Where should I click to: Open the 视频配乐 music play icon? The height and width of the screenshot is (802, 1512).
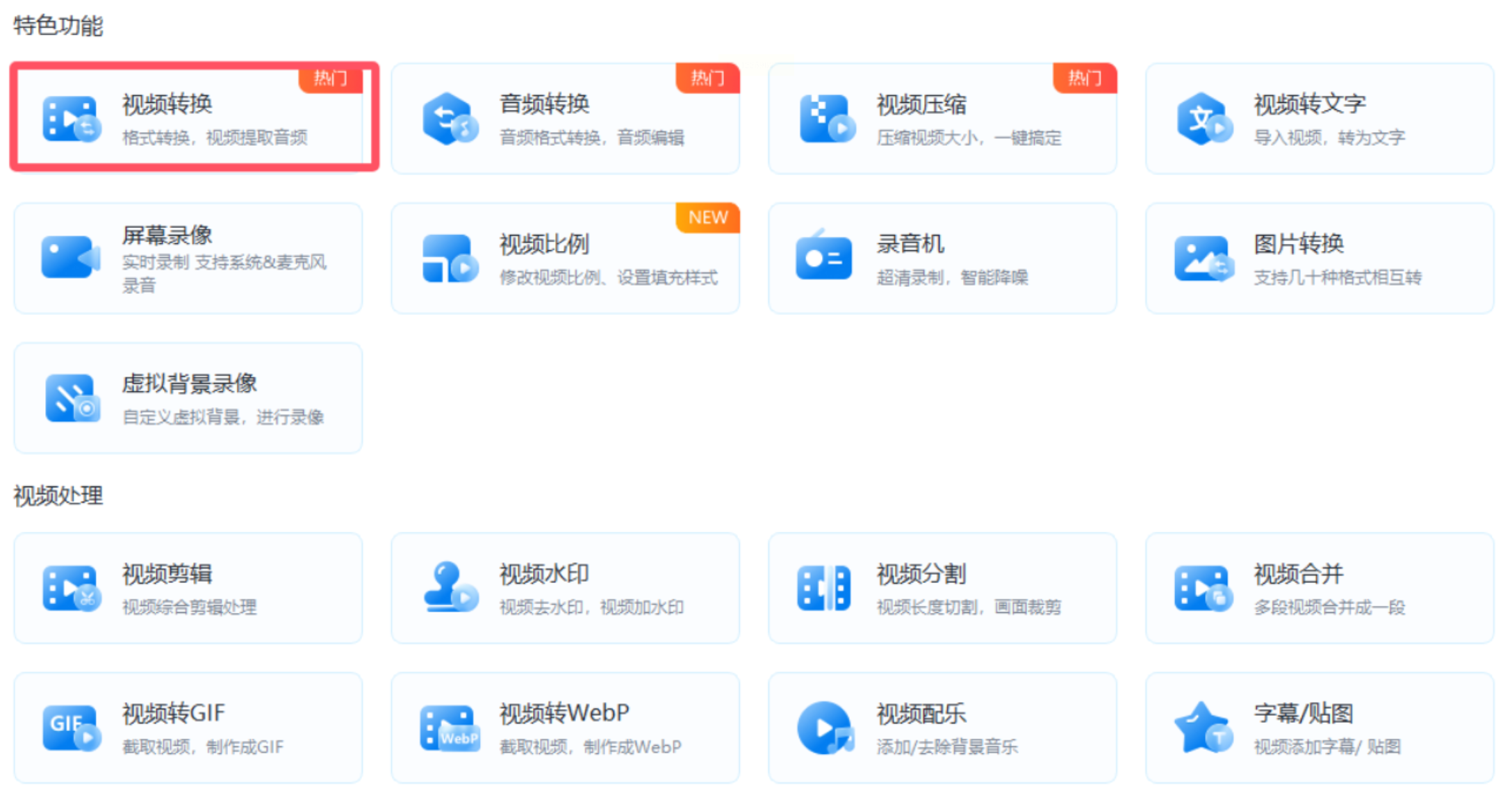pyautogui.click(x=825, y=728)
